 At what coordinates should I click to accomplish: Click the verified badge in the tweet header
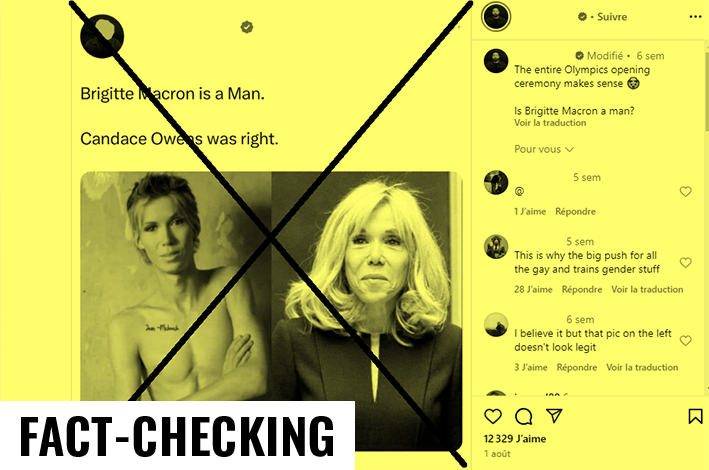[246, 27]
